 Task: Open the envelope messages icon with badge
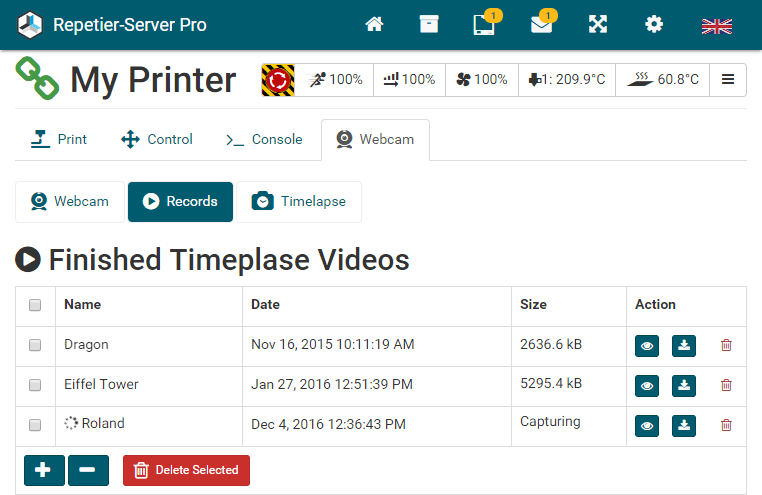coord(542,25)
